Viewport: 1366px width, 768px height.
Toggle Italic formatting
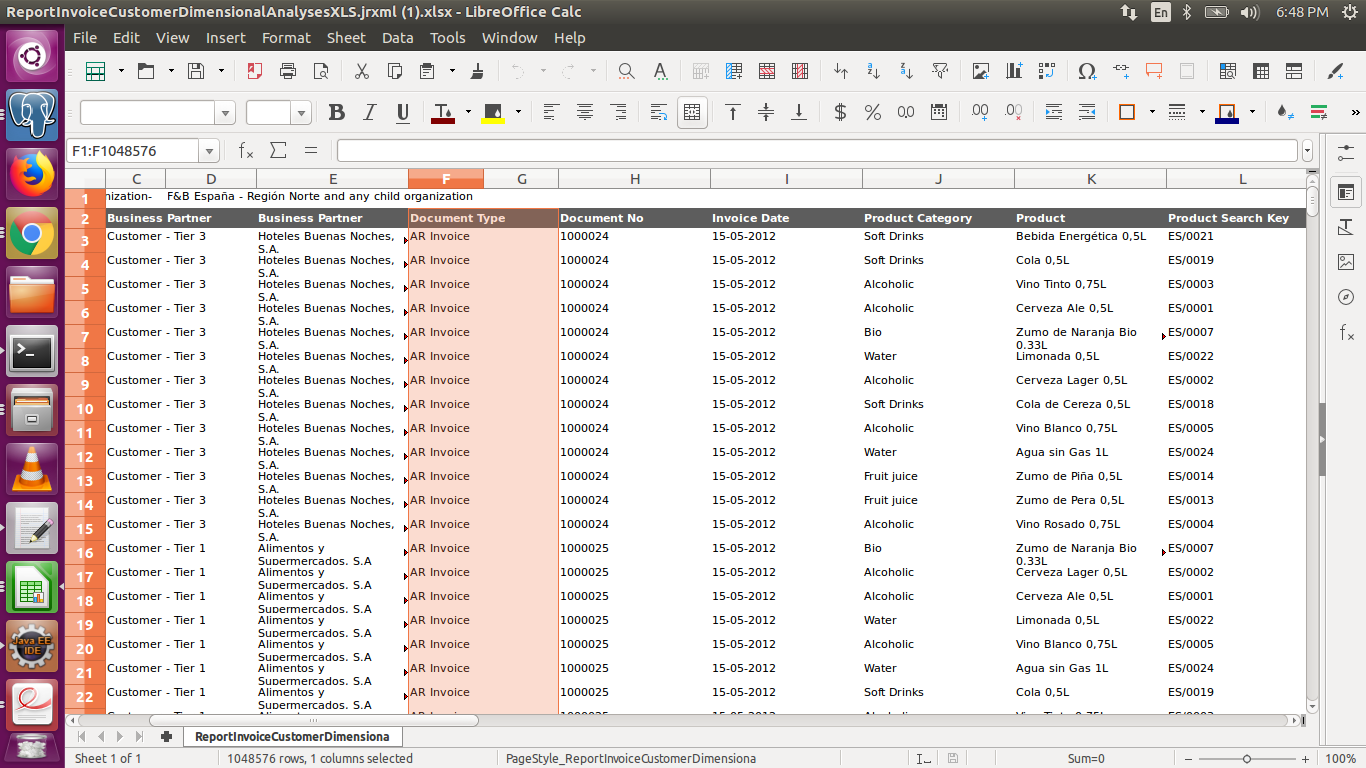pyautogui.click(x=370, y=112)
